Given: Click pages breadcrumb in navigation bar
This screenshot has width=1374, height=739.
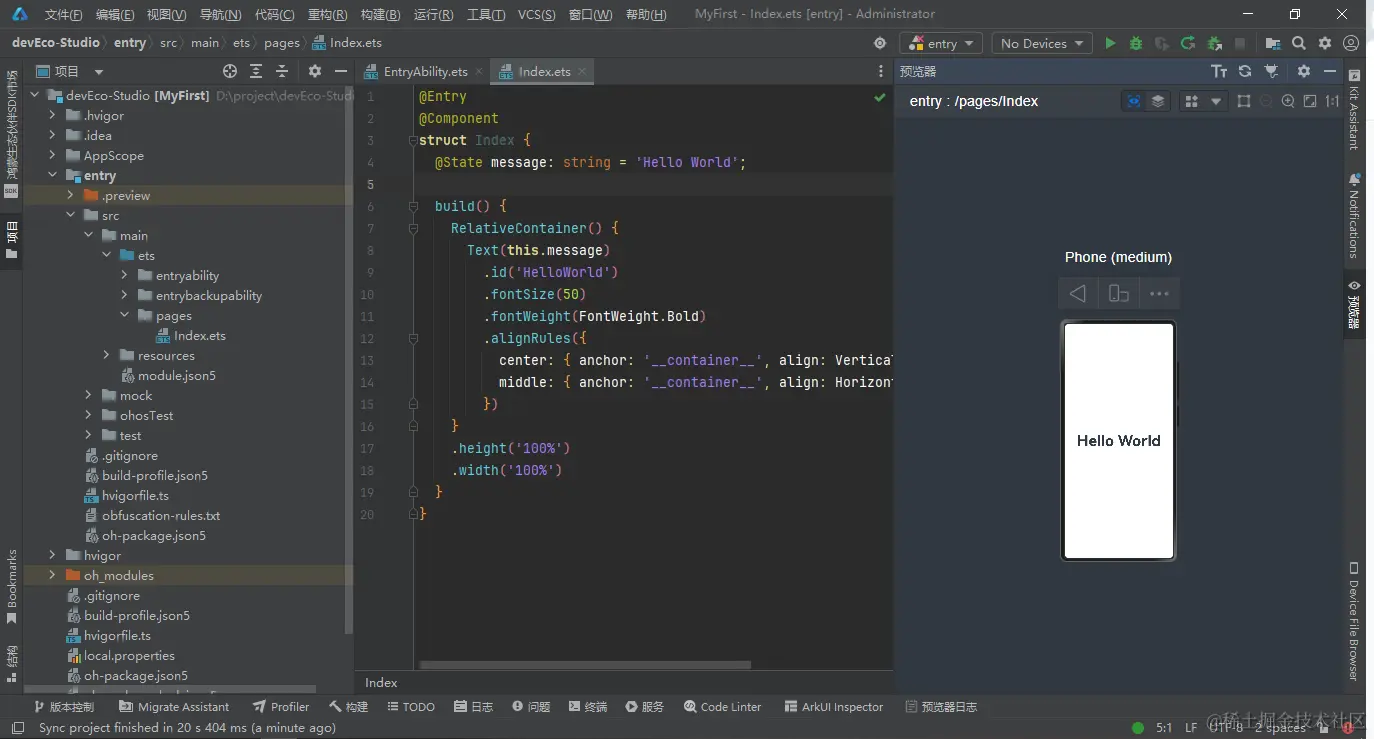Looking at the screenshot, I should pyautogui.click(x=282, y=43).
